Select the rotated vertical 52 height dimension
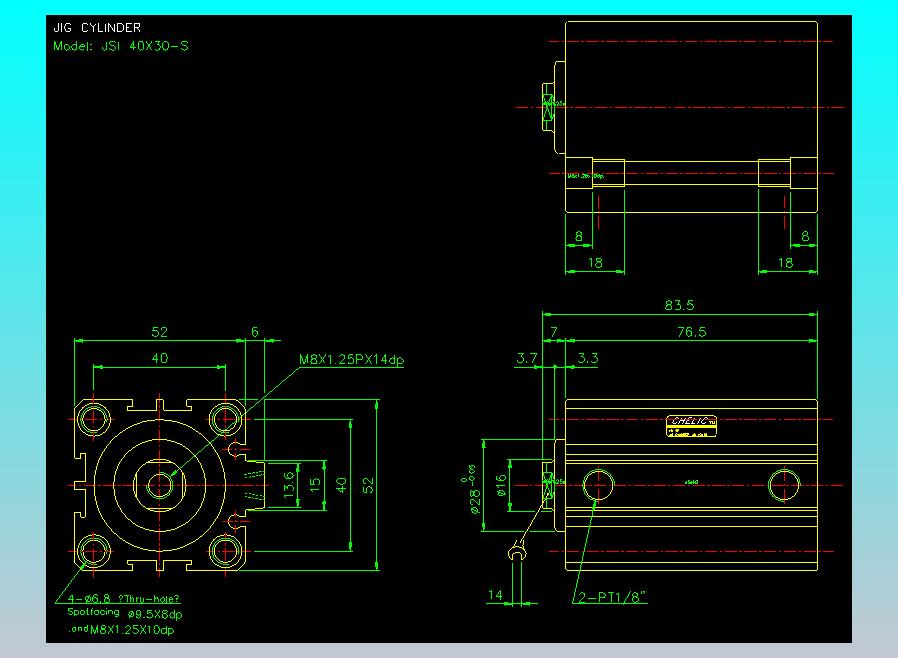 coord(368,485)
